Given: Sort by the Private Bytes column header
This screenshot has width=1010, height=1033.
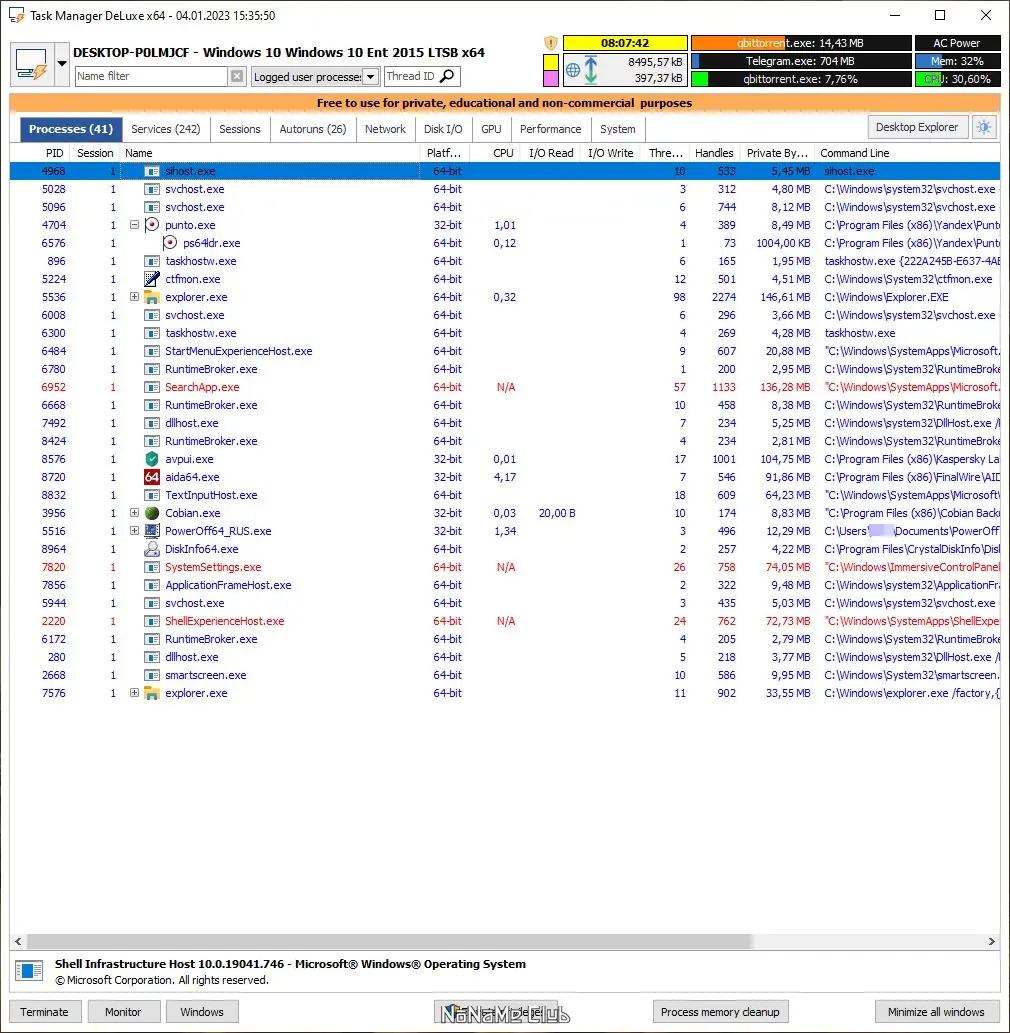Looking at the screenshot, I should [x=777, y=153].
